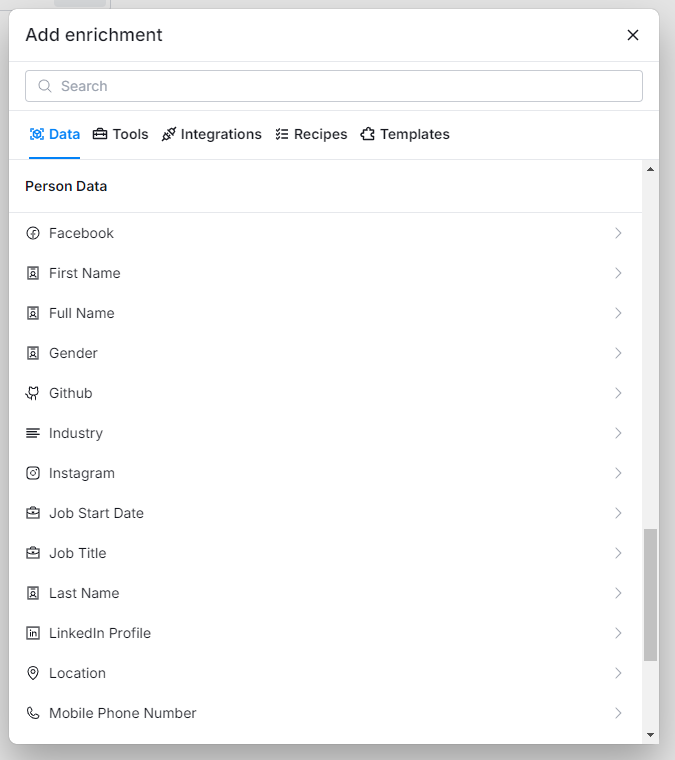
Task: Click the Full Name person icon
Action: pyautogui.click(x=33, y=313)
